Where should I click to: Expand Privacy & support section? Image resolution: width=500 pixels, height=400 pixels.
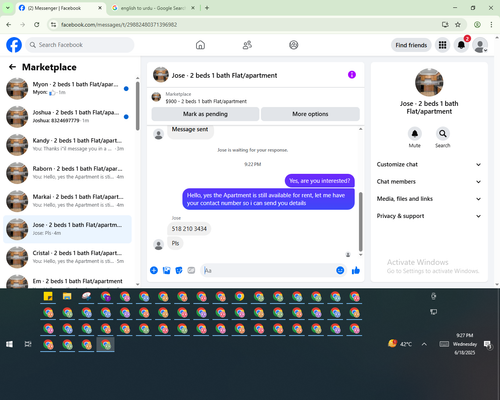[429, 216]
